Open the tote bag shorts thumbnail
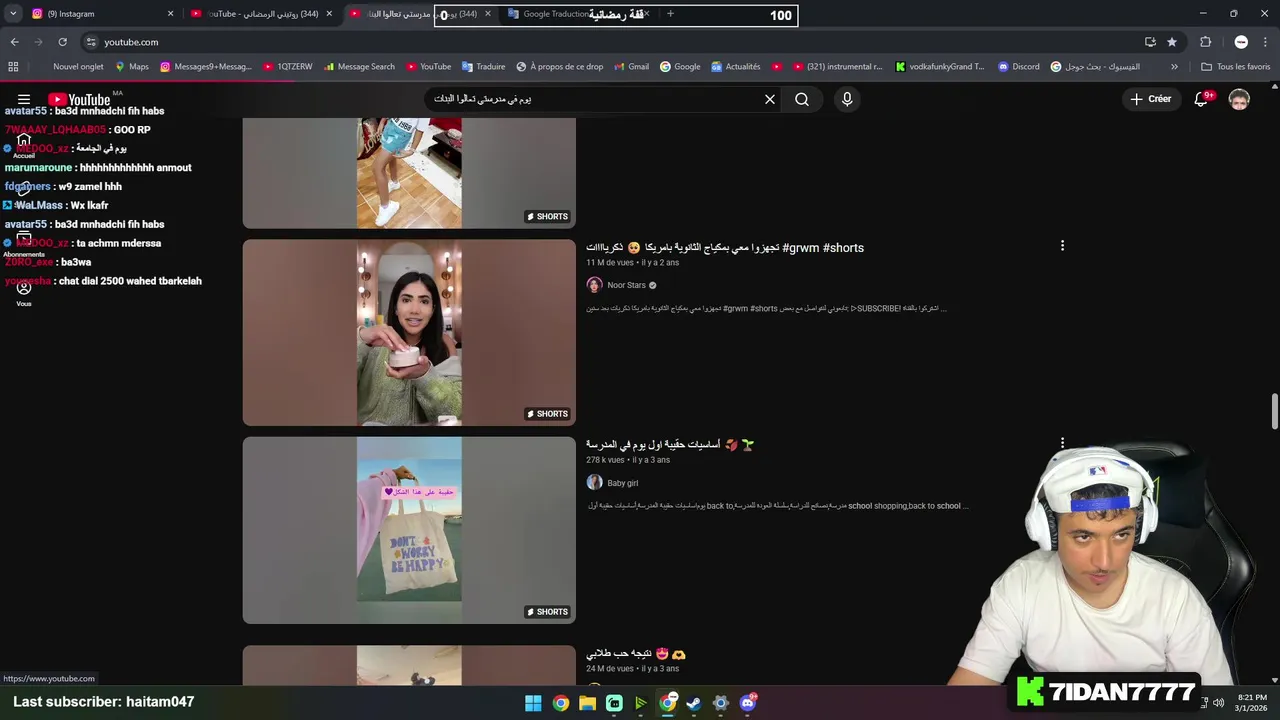 tap(409, 530)
